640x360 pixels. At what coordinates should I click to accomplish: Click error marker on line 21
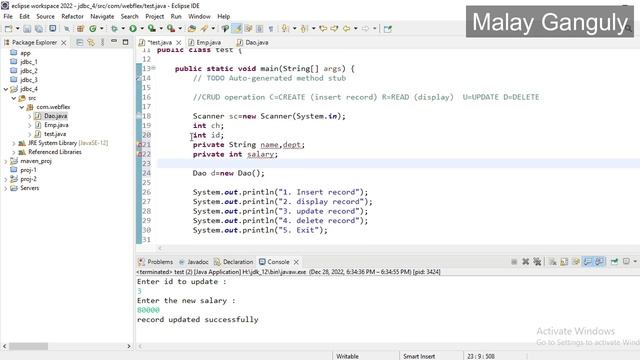coord(139,145)
